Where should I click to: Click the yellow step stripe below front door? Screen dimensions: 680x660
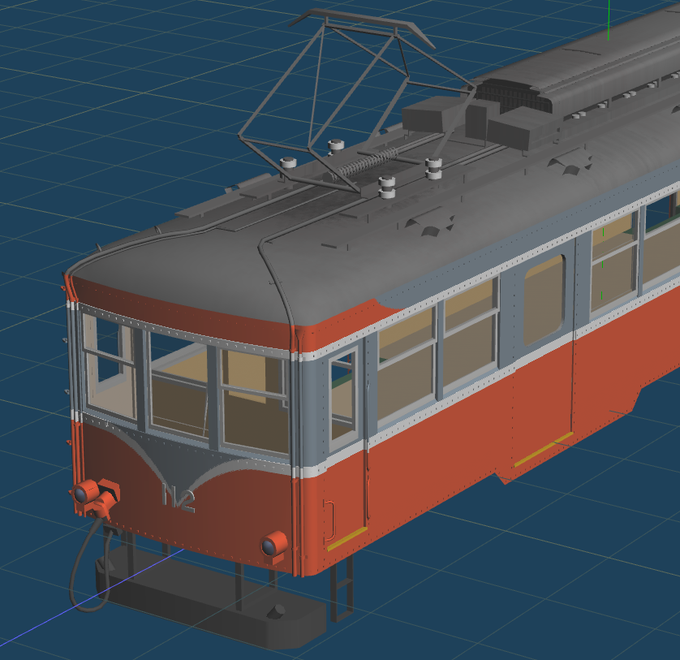[x=347, y=539]
